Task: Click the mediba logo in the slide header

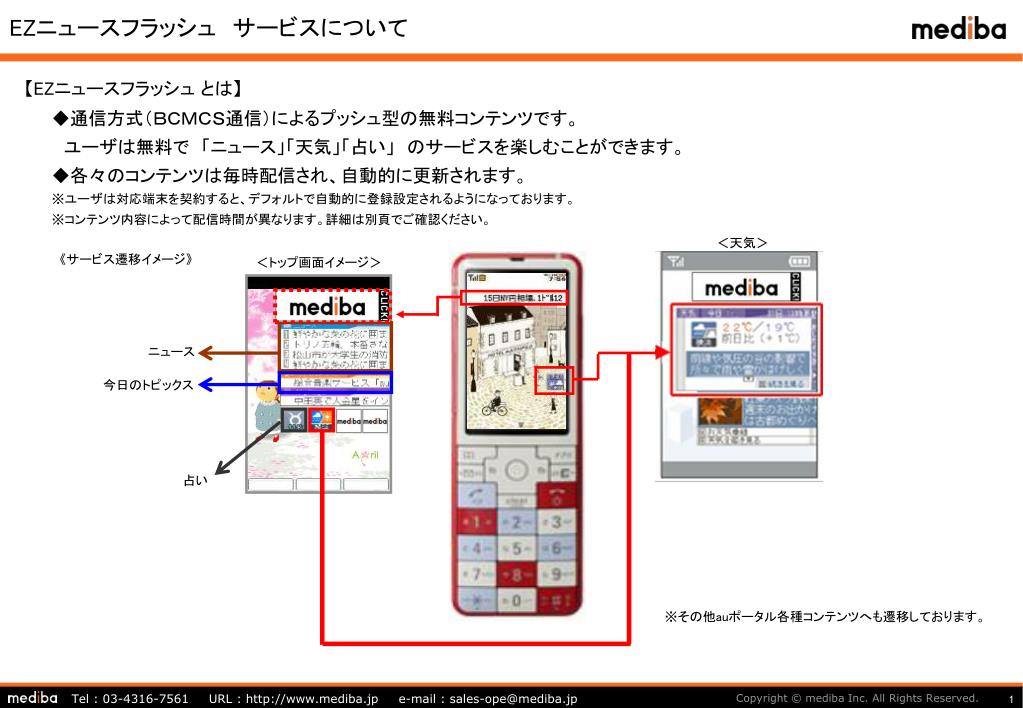Action: (958, 29)
